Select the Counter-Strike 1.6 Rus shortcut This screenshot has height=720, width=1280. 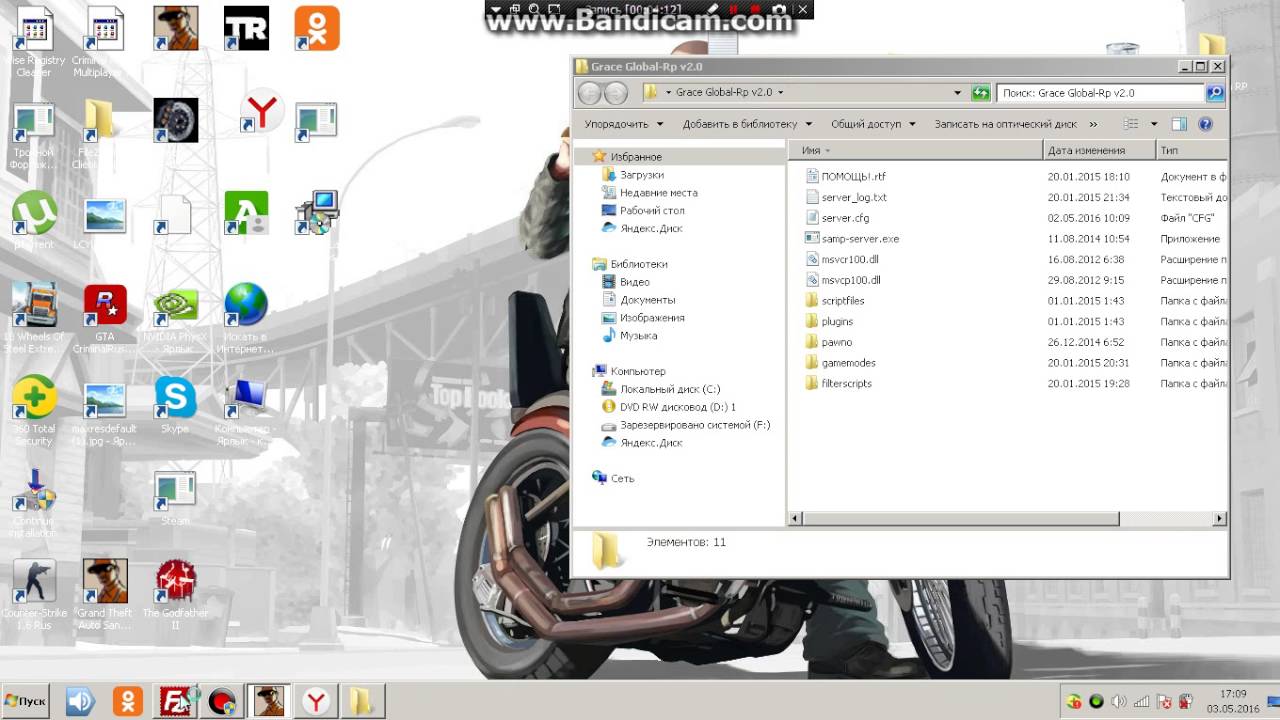[34, 594]
